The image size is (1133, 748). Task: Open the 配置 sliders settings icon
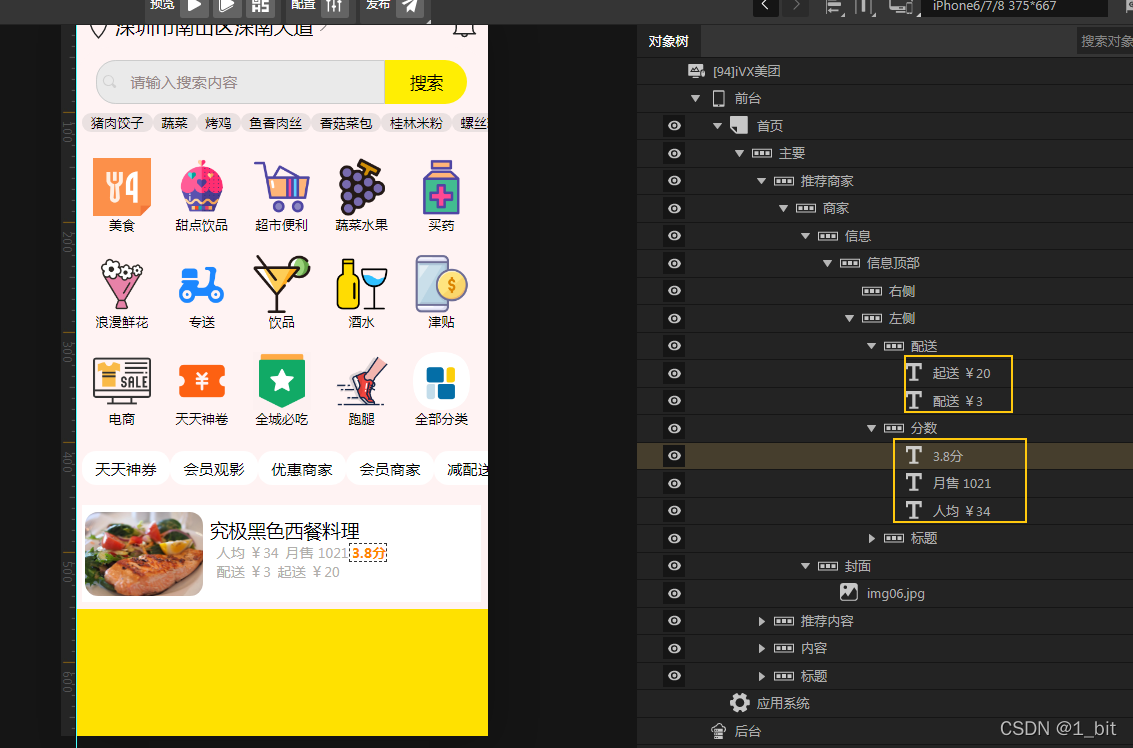pos(333,8)
